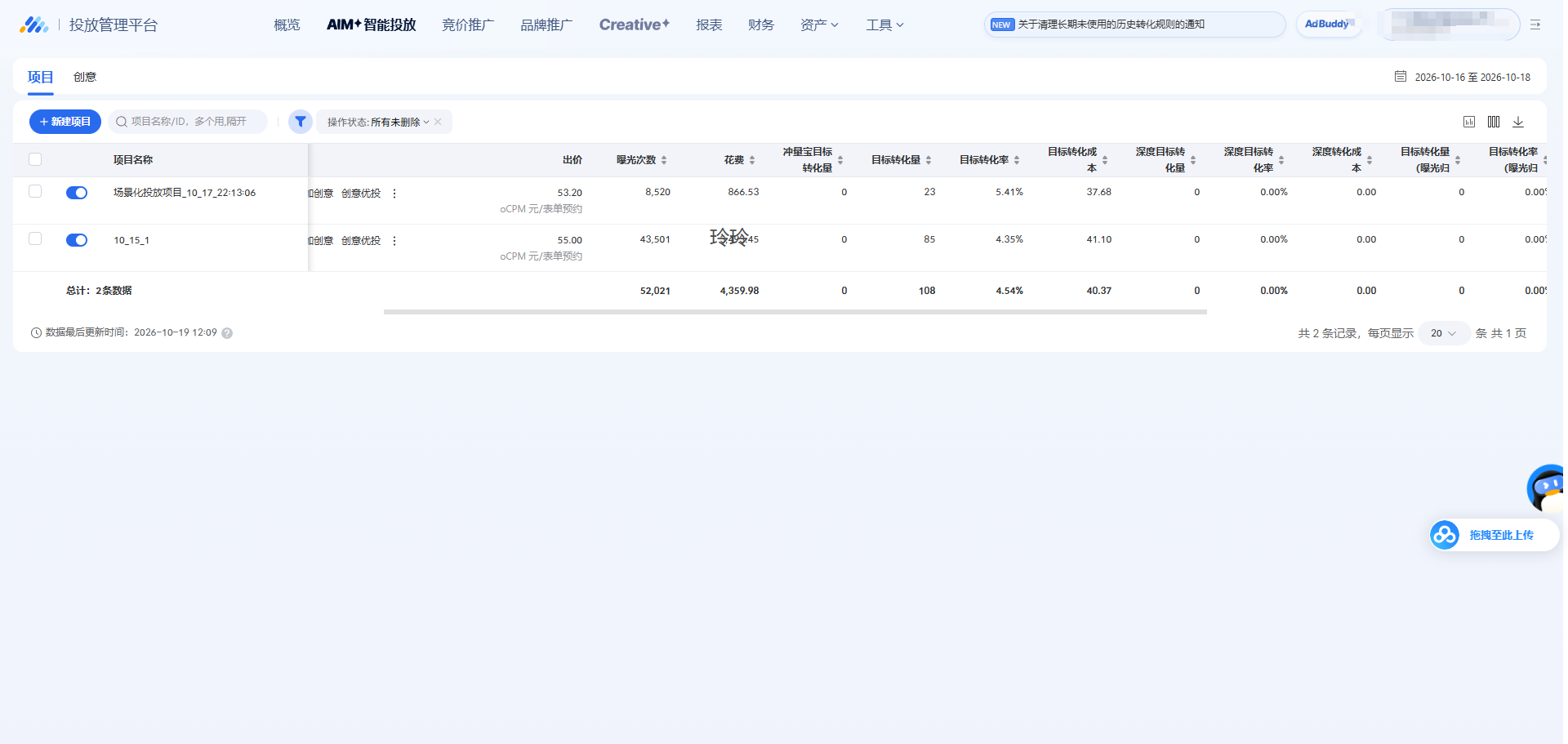
Task: Click 新建项目 button
Action: (x=65, y=122)
